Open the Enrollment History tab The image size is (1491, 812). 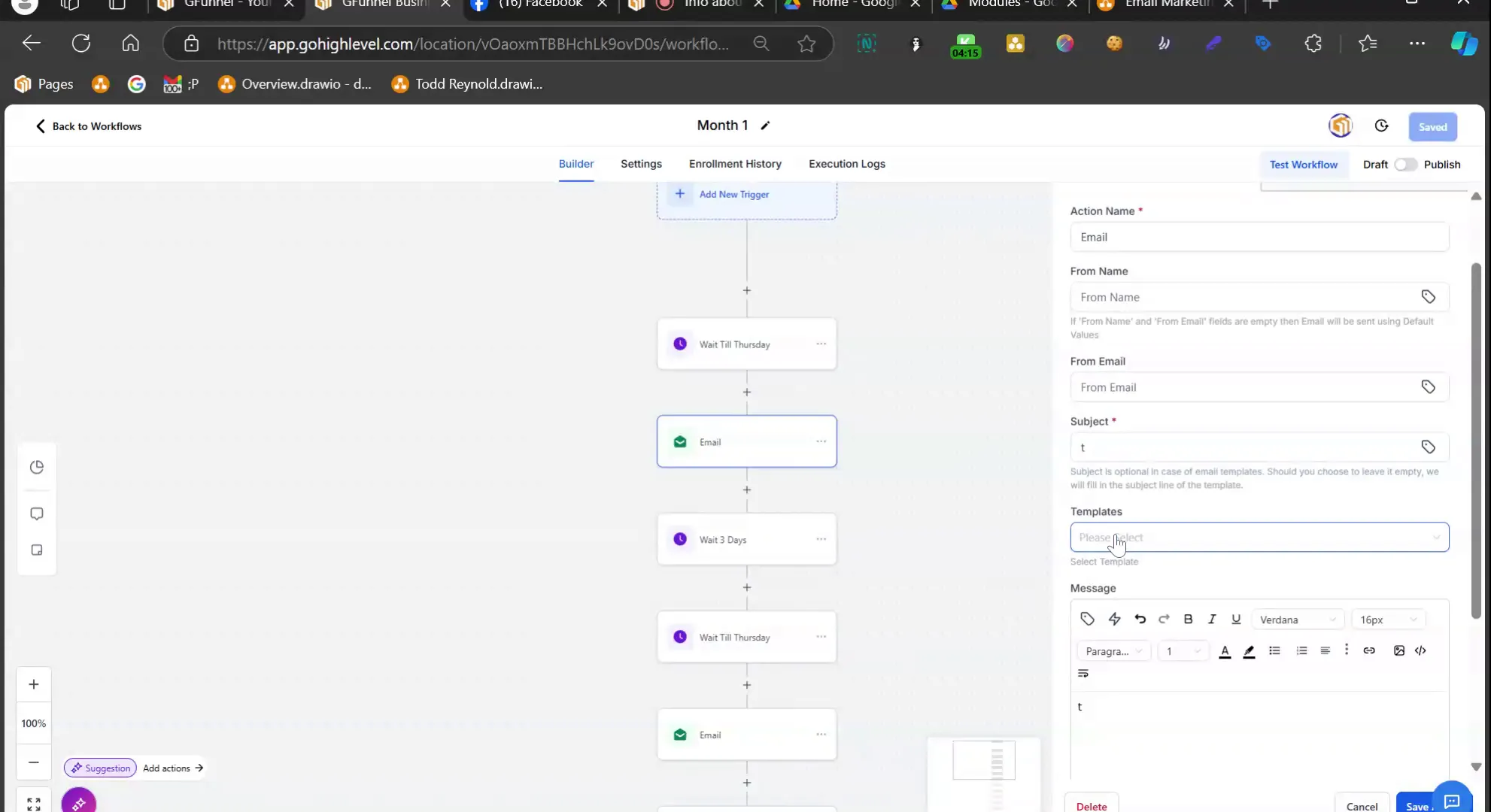point(735,164)
